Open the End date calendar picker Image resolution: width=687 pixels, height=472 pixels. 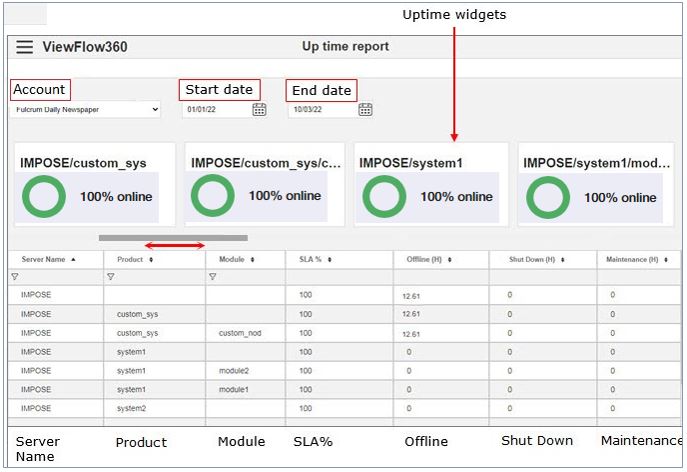tap(365, 110)
